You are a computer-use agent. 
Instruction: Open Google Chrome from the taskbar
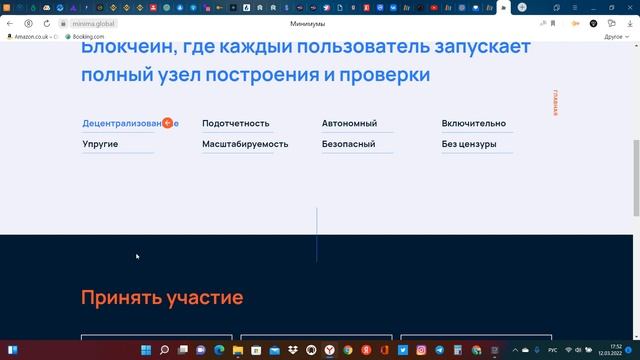348,350
